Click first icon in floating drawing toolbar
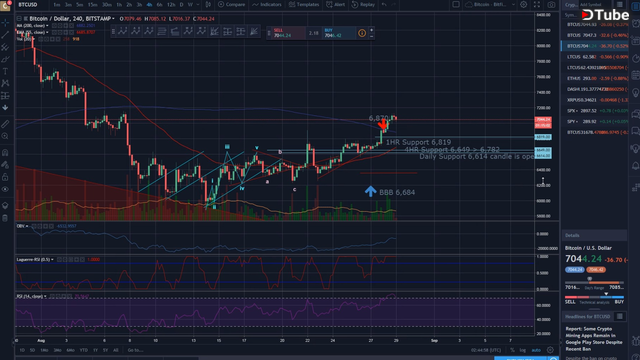This screenshot has width=640, height=360. (122, 31)
